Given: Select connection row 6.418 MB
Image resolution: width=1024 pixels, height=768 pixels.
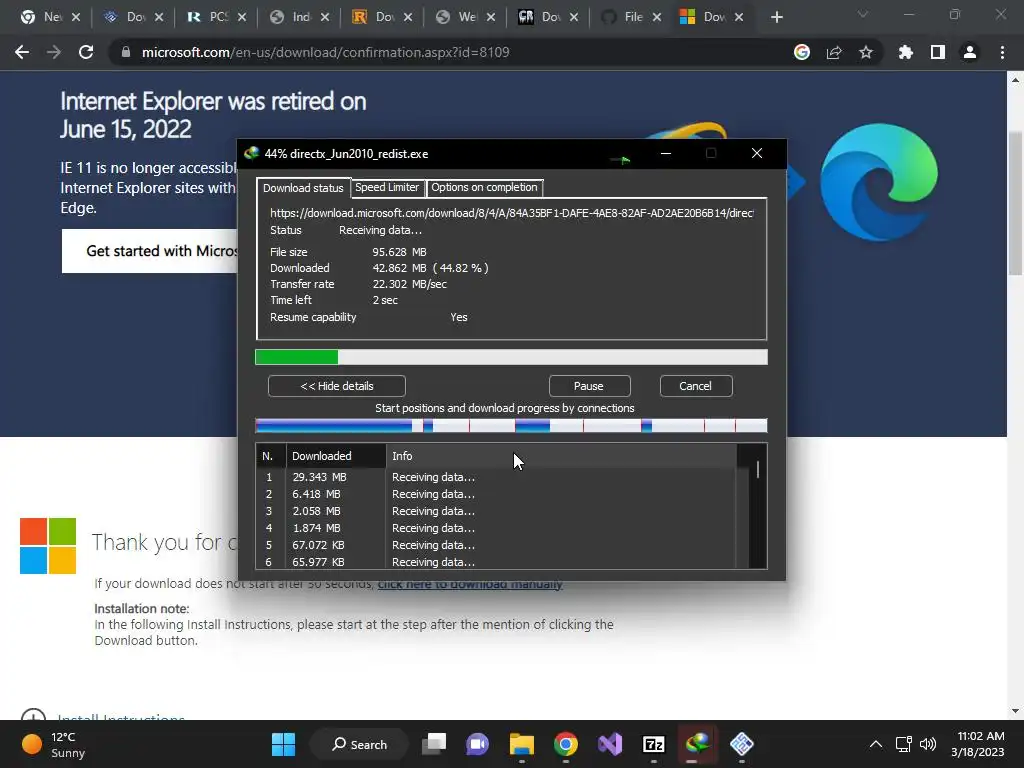Looking at the screenshot, I should (496, 494).
